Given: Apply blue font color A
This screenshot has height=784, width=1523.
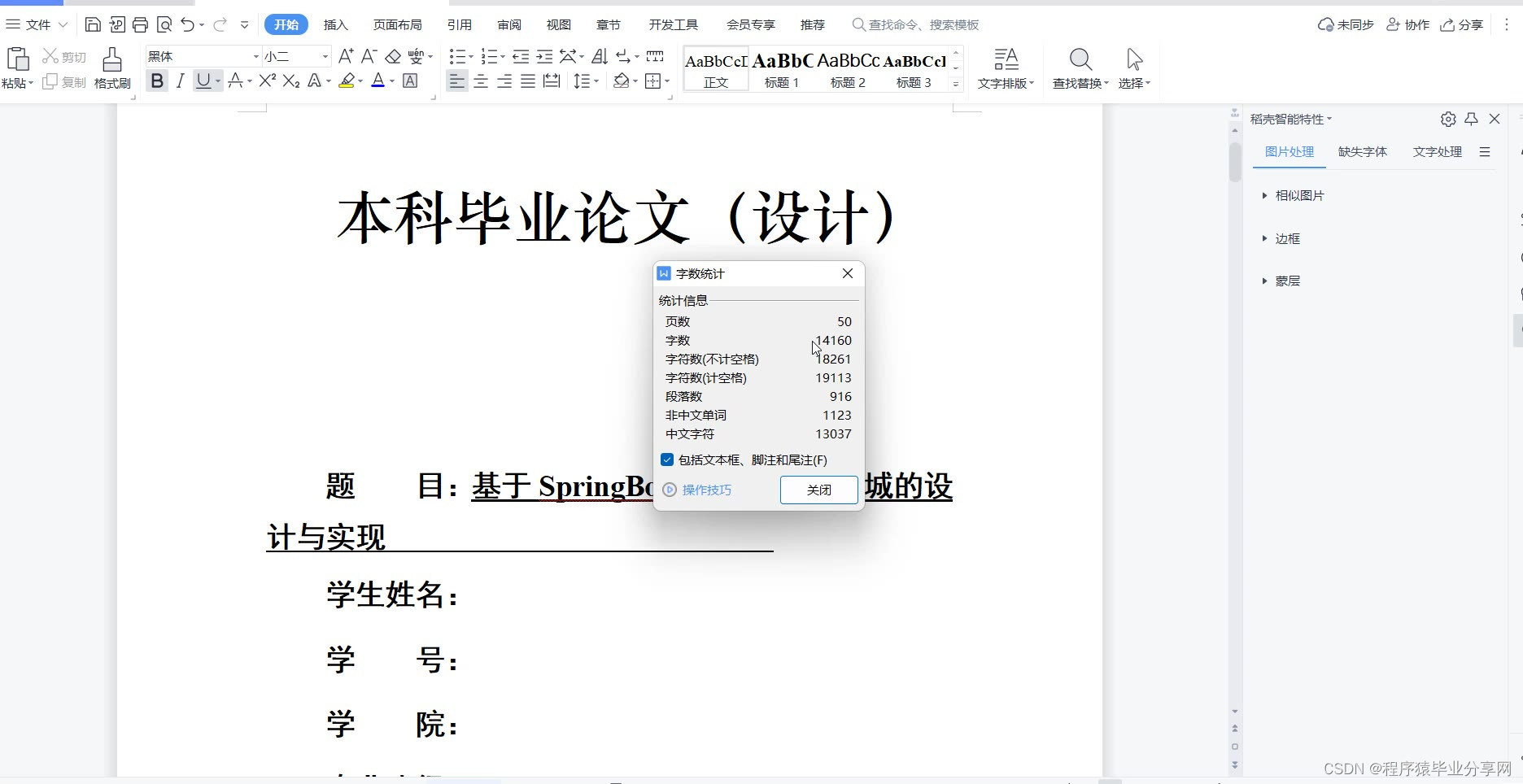Looking at the screenshot, I should 377,81.
